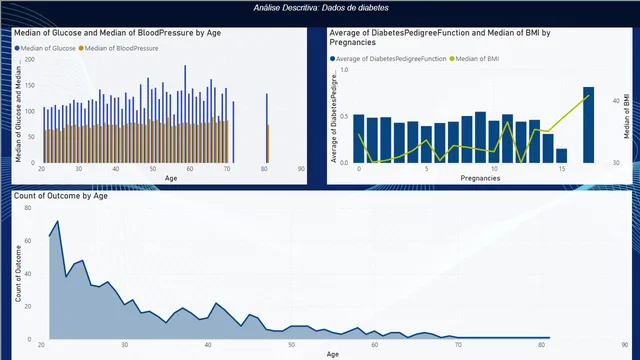Viewport: 640px width, 360px height.
Task: Click the shortest pedigree bar at 15 pregnancies
Action: click(x=561, y=156)
